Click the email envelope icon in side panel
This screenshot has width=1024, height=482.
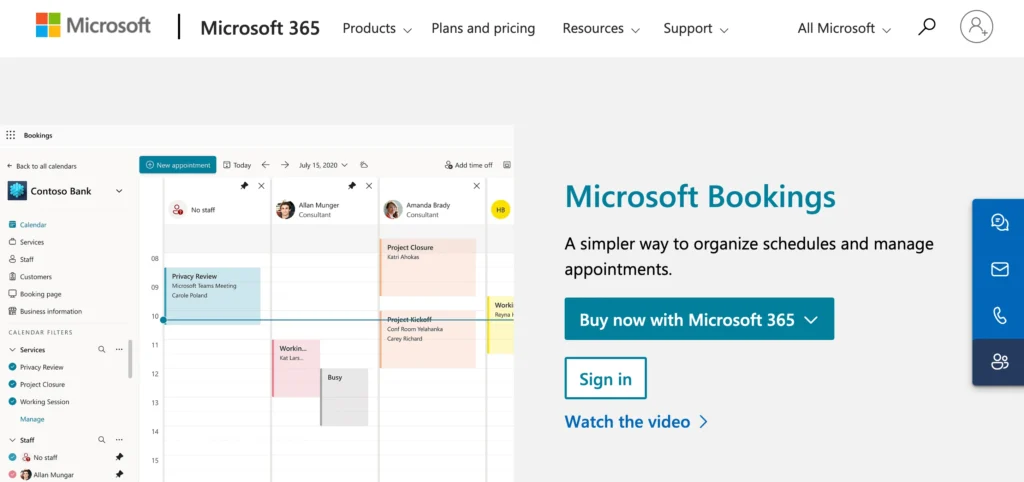point(999,269)
